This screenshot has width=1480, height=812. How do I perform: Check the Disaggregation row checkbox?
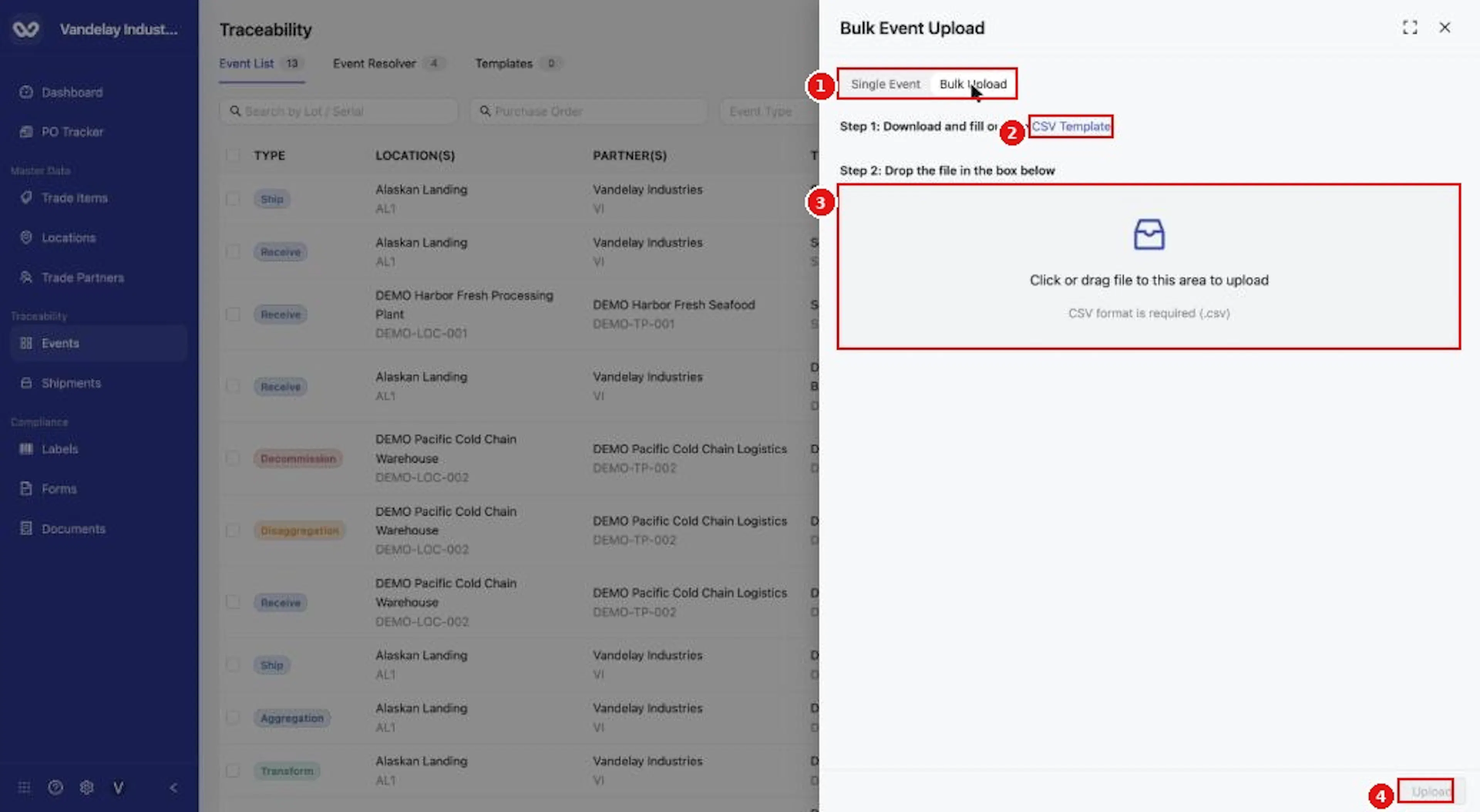coord(233,530)
